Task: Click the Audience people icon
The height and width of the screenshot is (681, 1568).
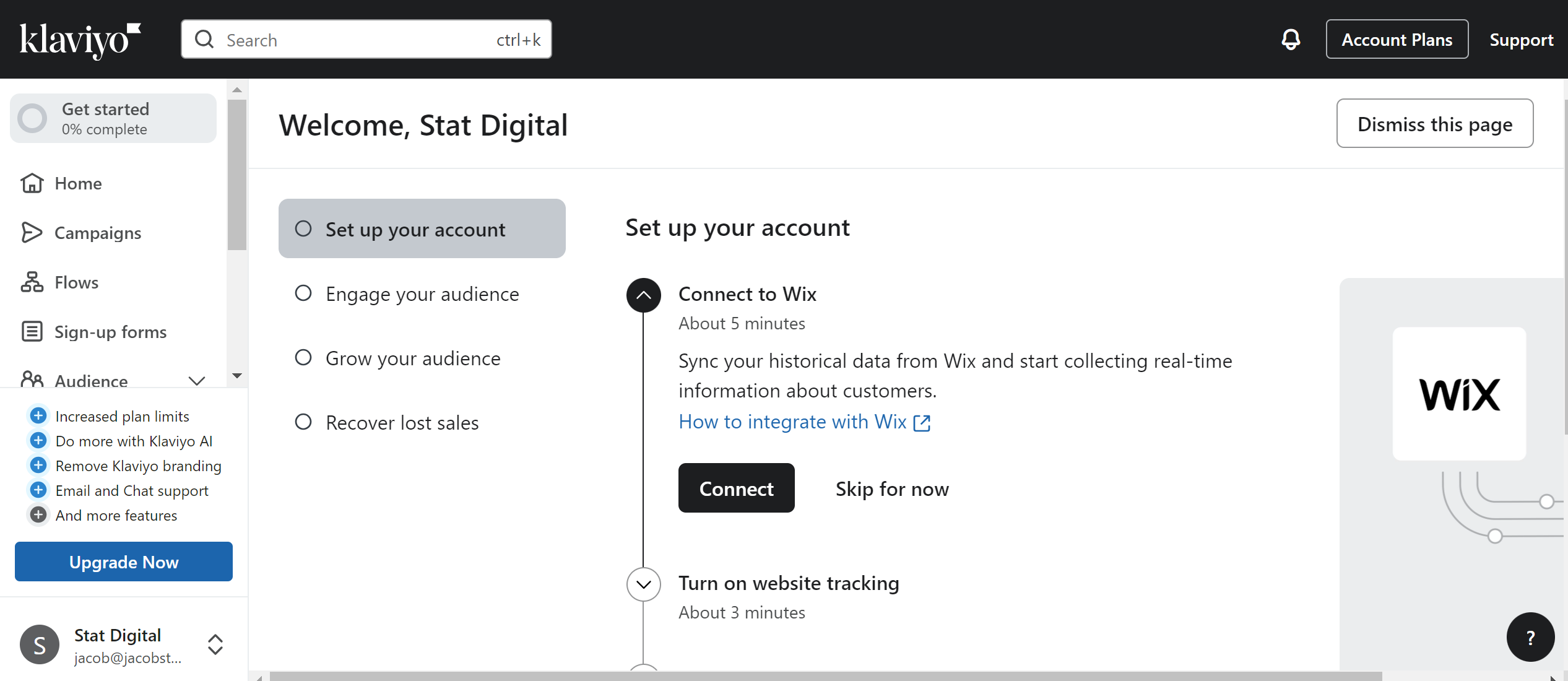Action: click(32, 378)
